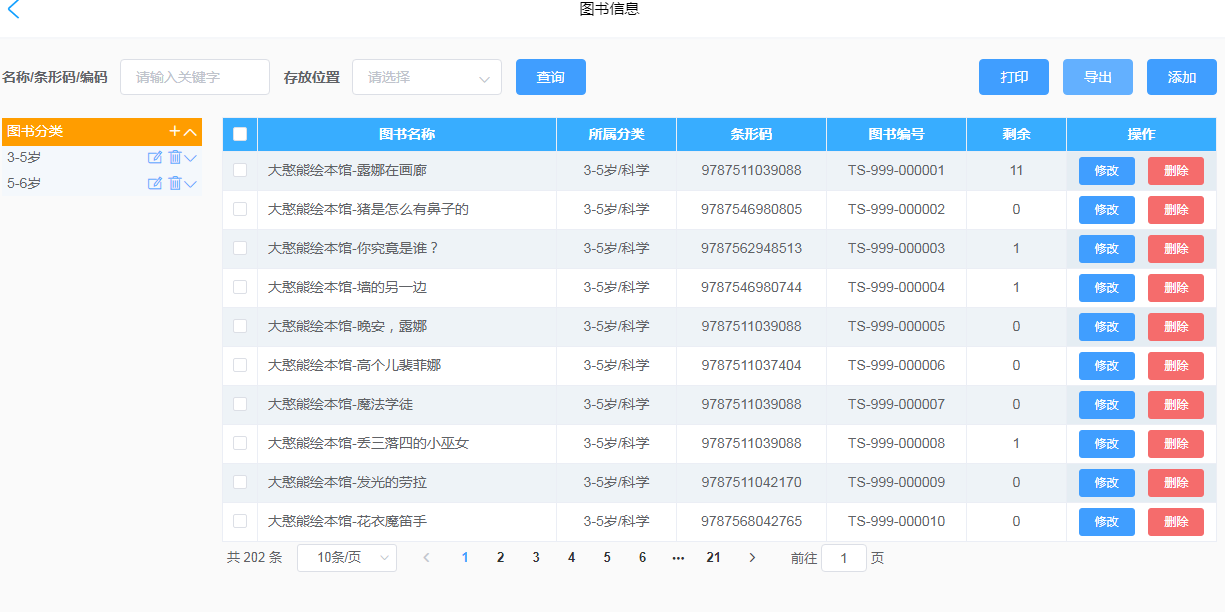This screenshot has height=612, width=1225.
Task: Check the row for 花衣魔笛手
Action: 240,521
